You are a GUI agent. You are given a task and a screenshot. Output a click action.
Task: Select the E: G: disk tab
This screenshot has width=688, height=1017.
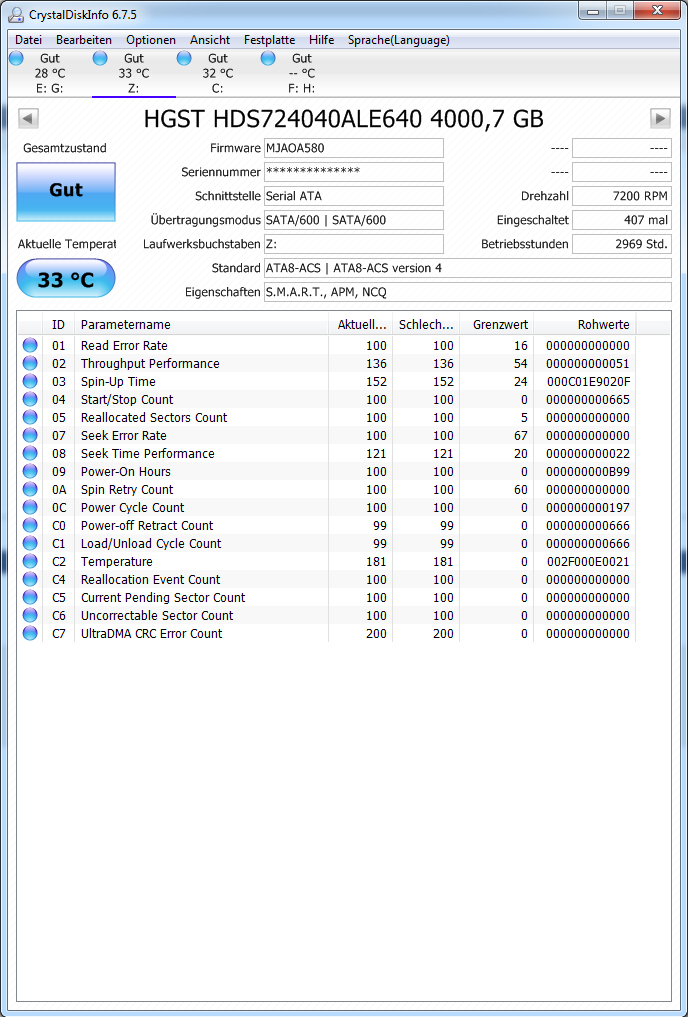49,73
